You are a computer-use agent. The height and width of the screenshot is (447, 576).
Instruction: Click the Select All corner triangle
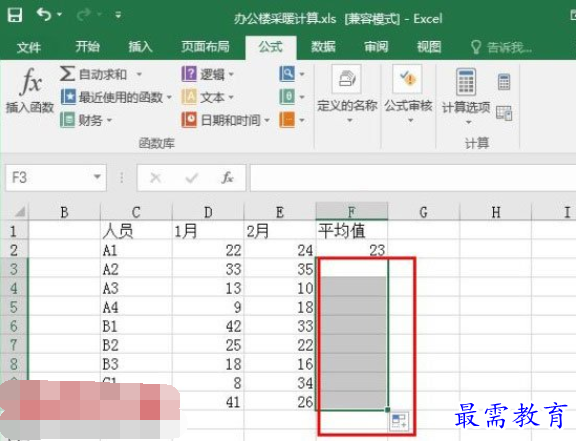(x=19, y=212)
